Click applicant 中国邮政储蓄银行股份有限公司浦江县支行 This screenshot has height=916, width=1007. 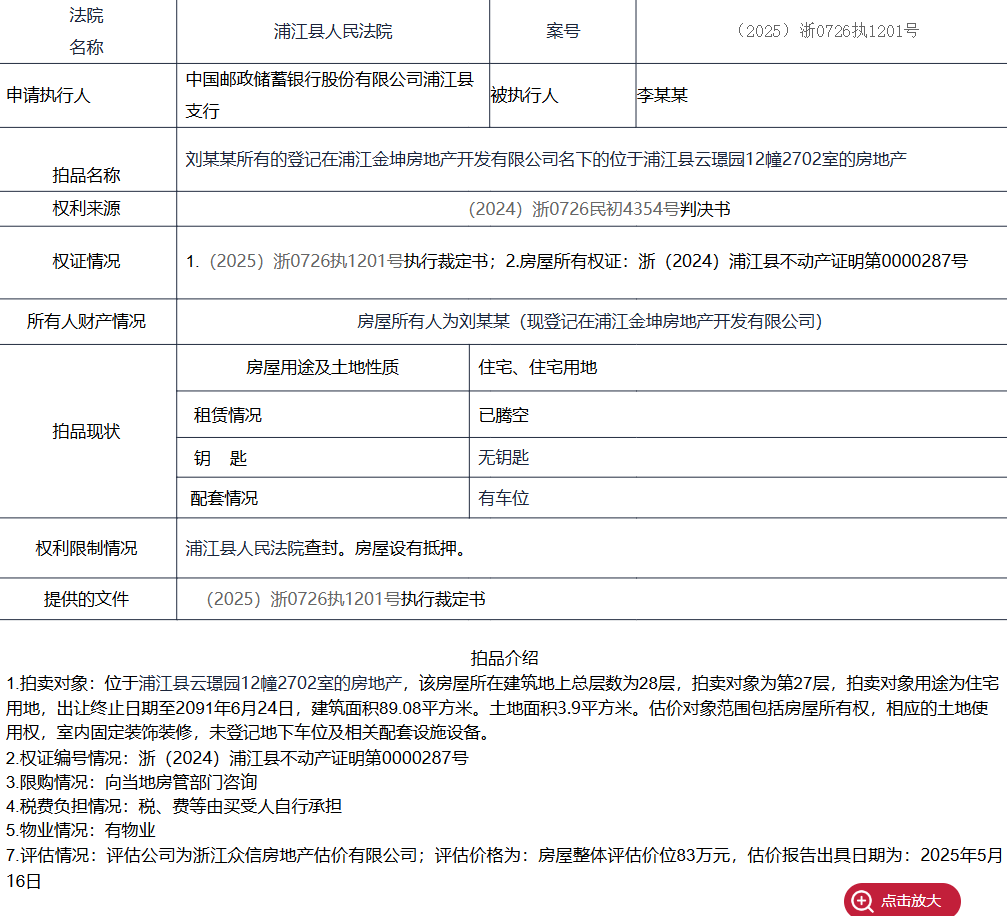(x=330, y=95)
